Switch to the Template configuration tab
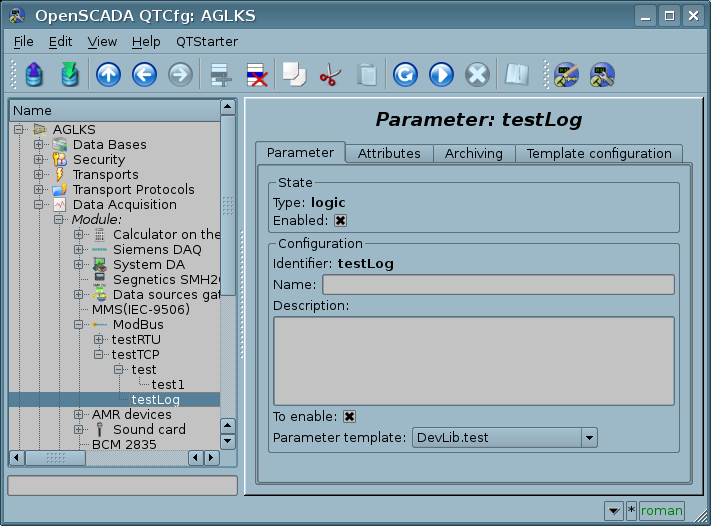Viewport: 711px width, 526px height. point(599,153)
